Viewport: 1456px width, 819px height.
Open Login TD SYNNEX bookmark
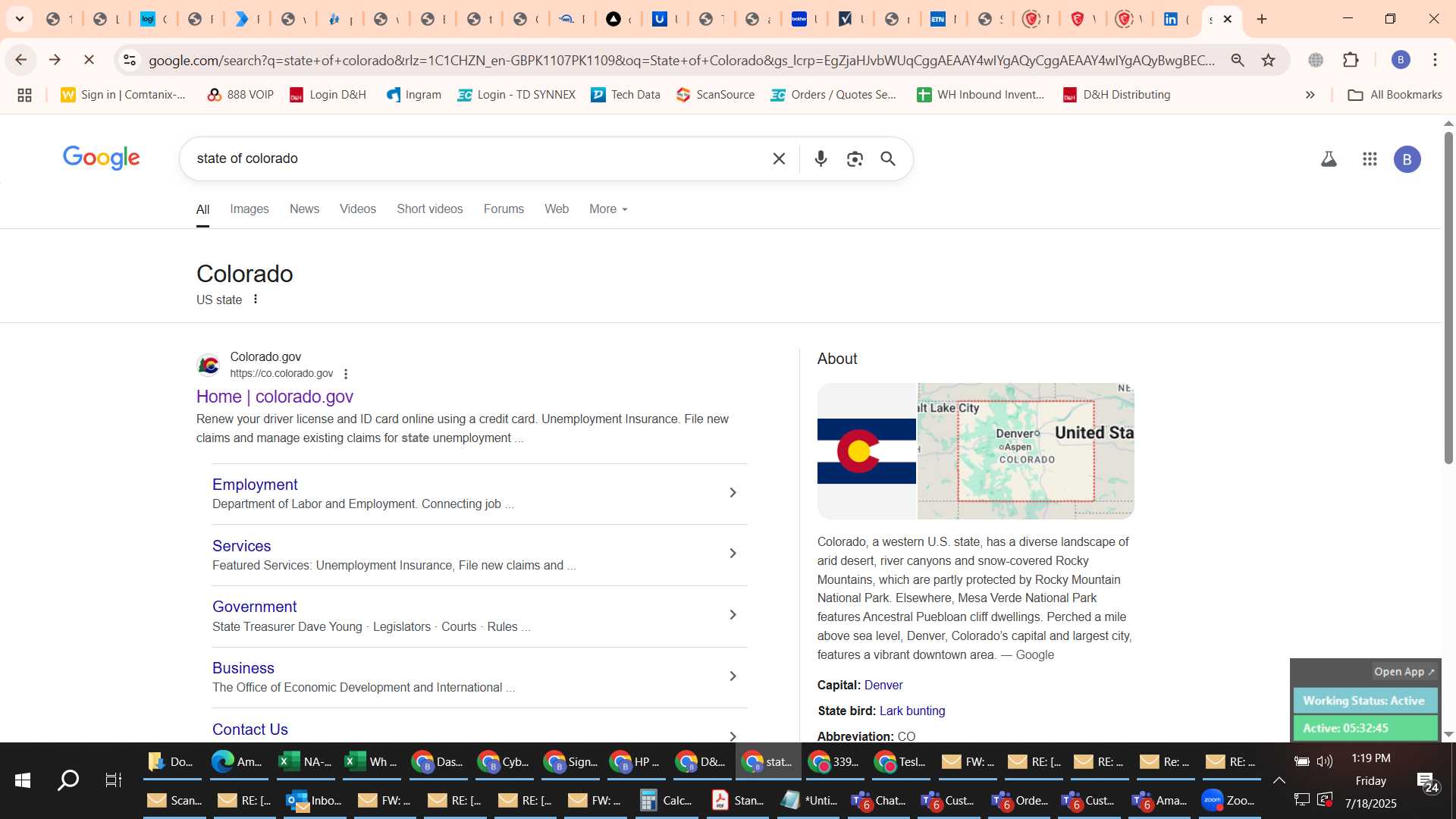516,95
